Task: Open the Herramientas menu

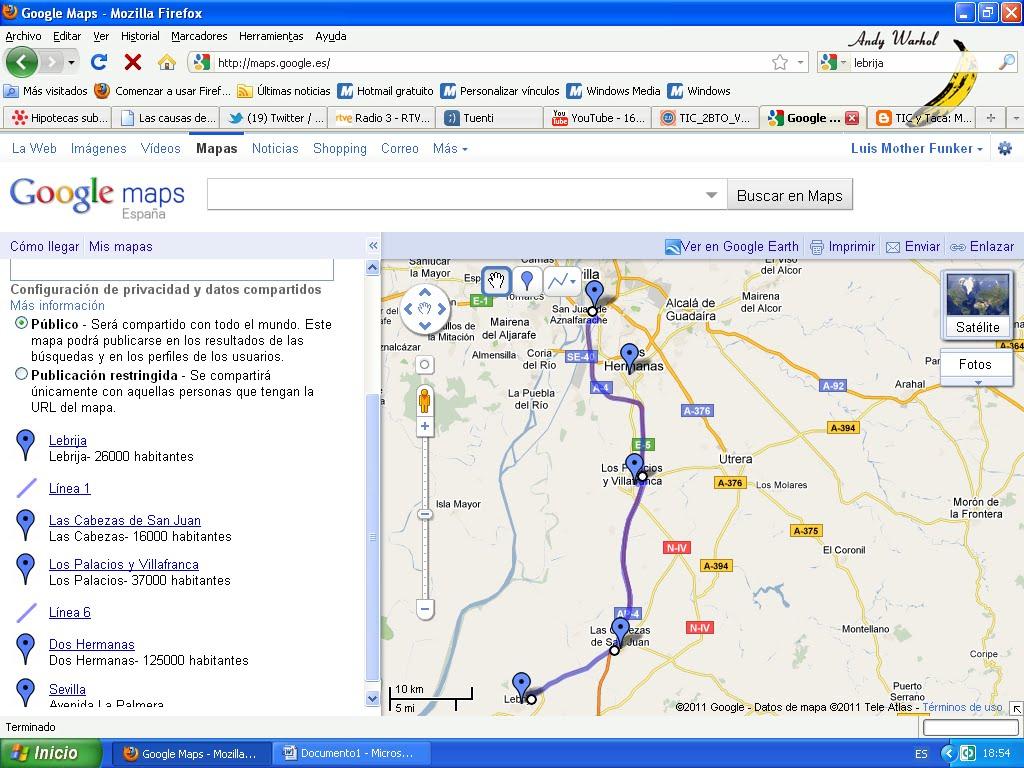Action: (271, 36)
